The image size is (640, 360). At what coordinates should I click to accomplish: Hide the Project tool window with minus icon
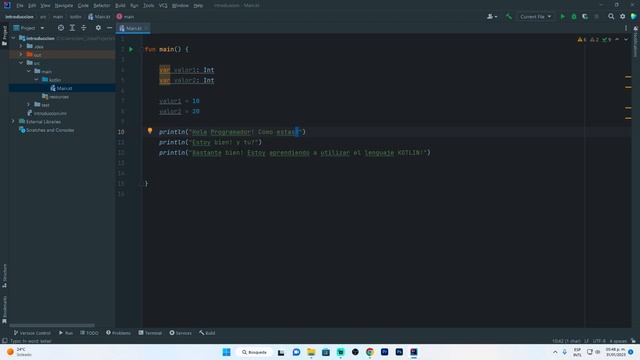(109, 28)
